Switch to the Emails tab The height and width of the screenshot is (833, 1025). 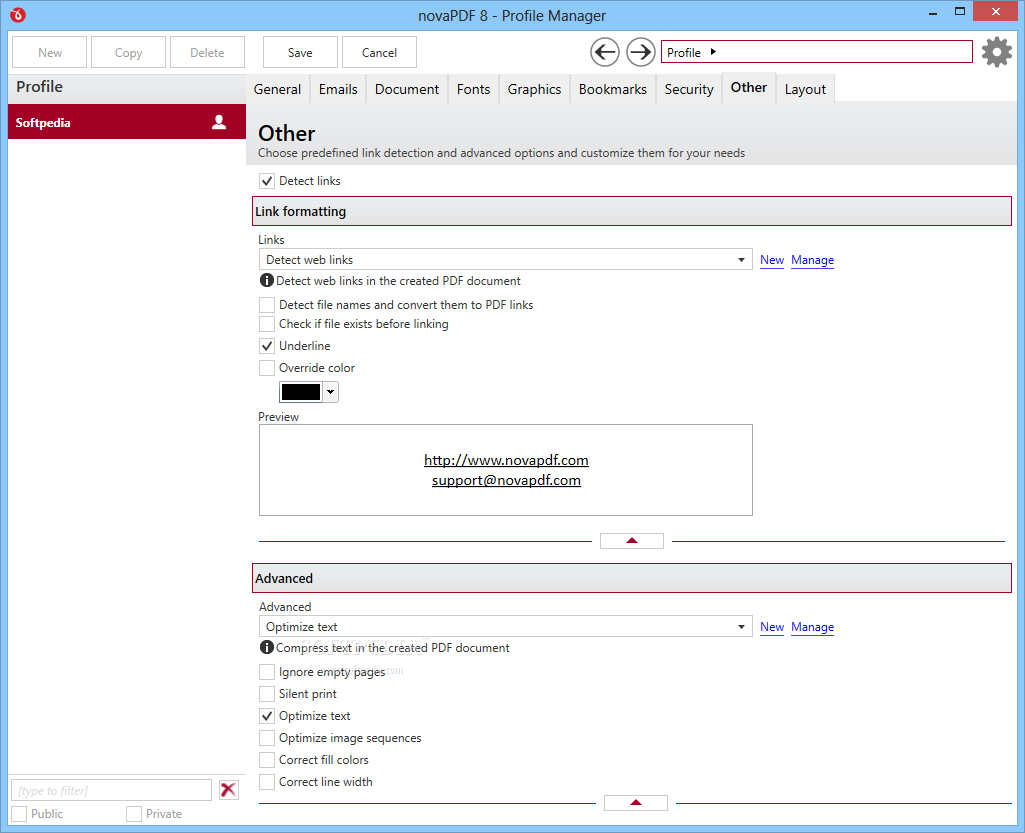click(338, 89)
